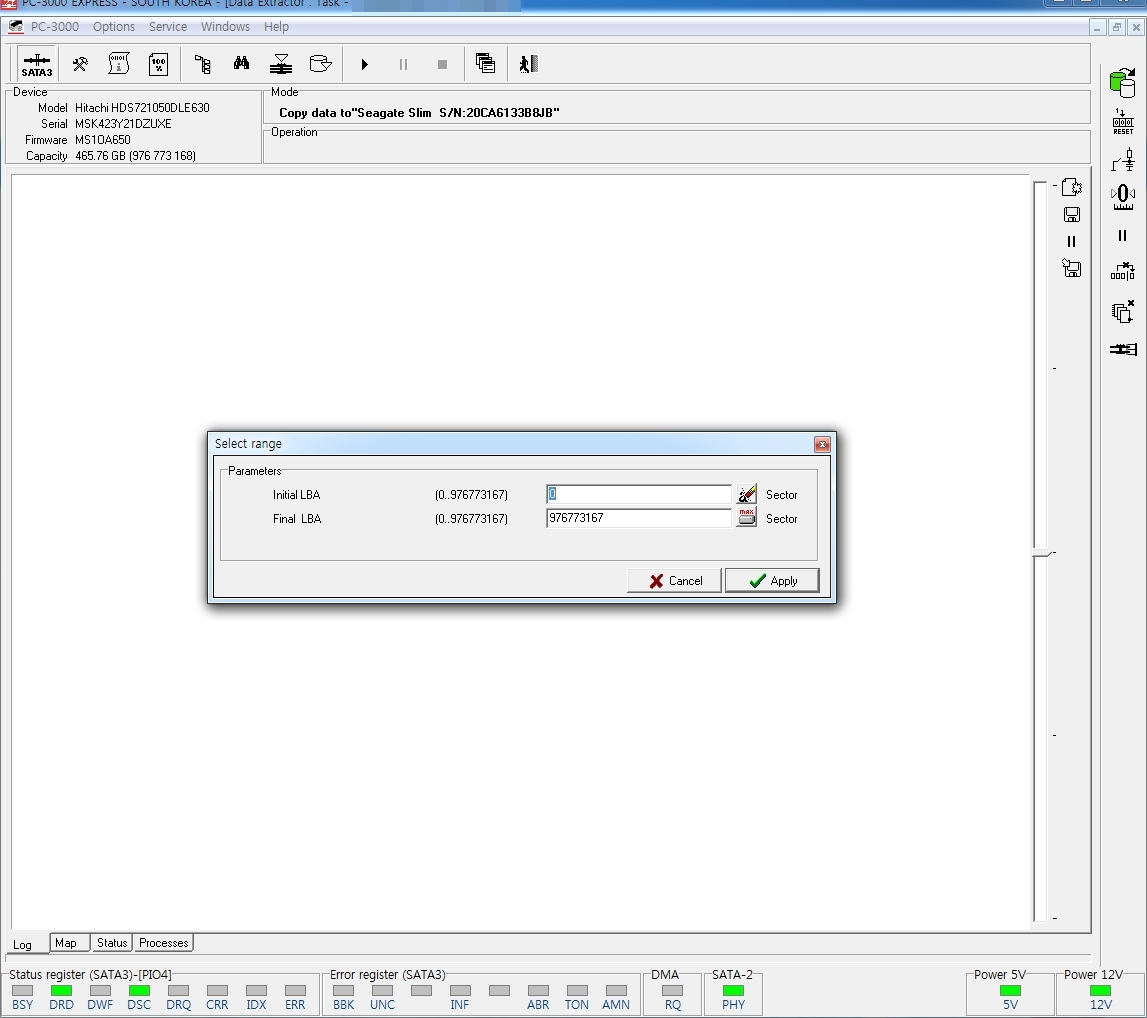This screenshot has width=1147, height=1018.
Task: Click the green disk copy icon
Action: tap(1123, 83)
